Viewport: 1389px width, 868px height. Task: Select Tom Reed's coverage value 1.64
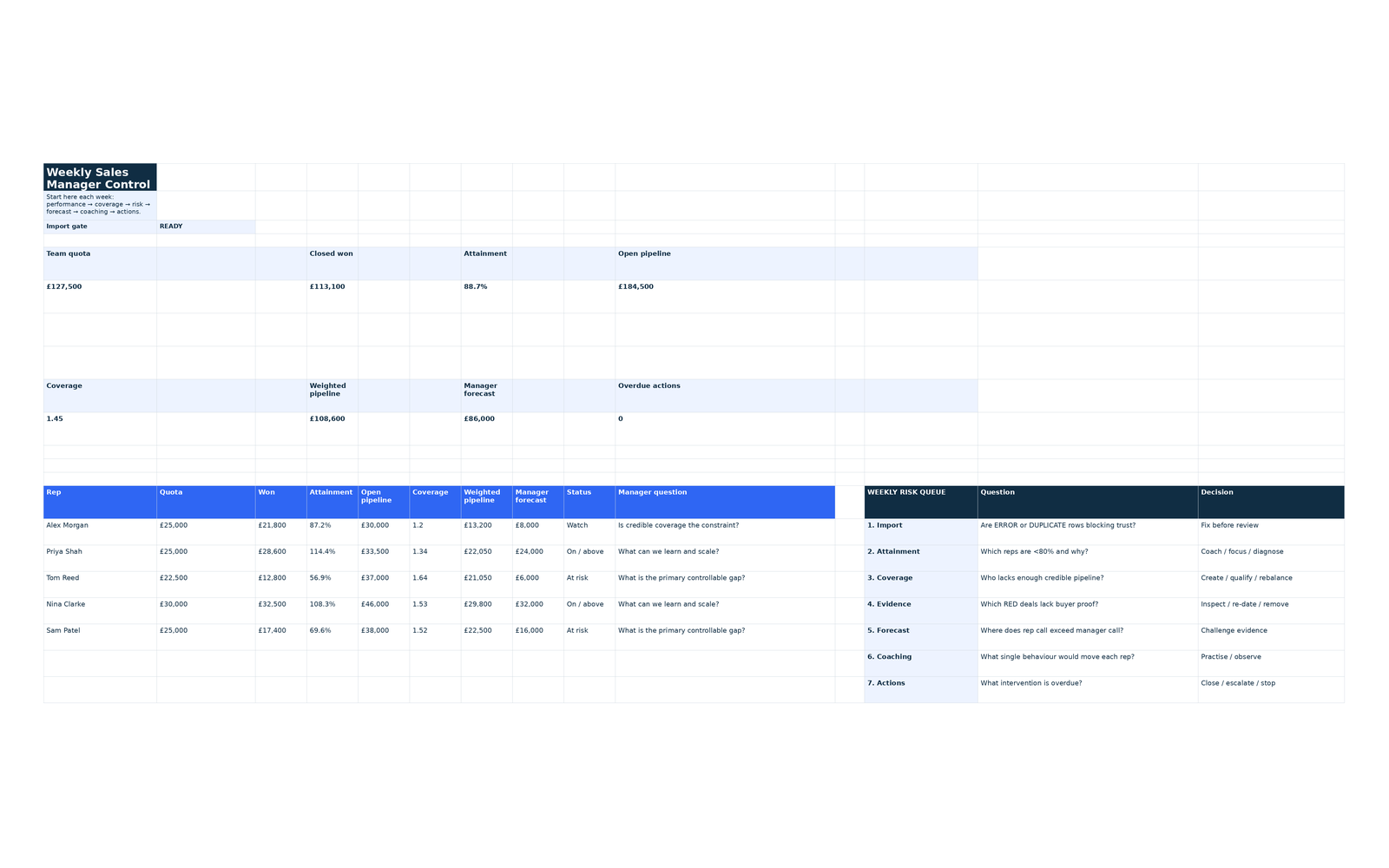(x=435, y=584)
